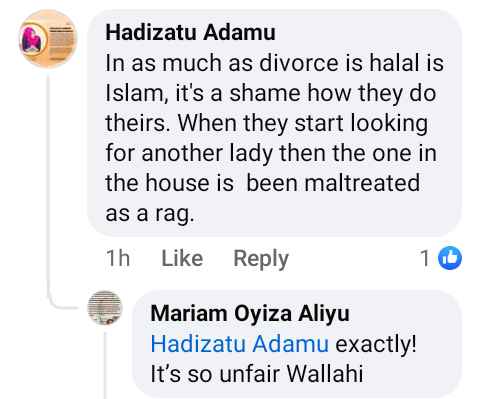This screenshot has width=480, height=399.
Task: Follow the blue Hadizatu Adamu mention in the reply
Action: [x=240, y=344]
